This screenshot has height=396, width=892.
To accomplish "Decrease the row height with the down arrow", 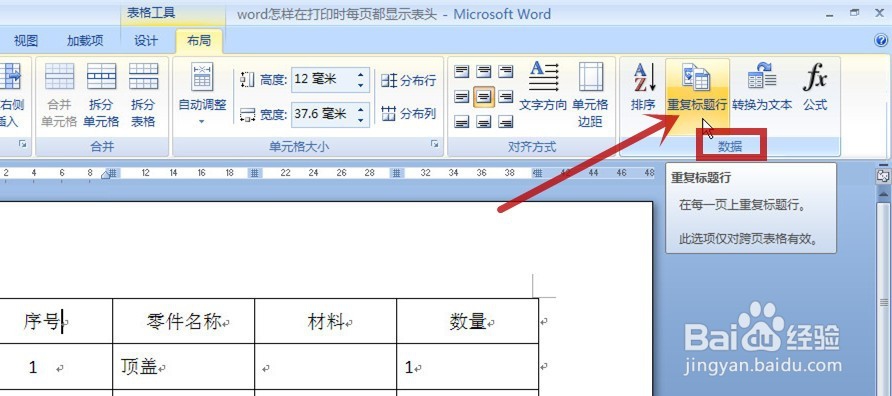I will (x=361, y=85).
